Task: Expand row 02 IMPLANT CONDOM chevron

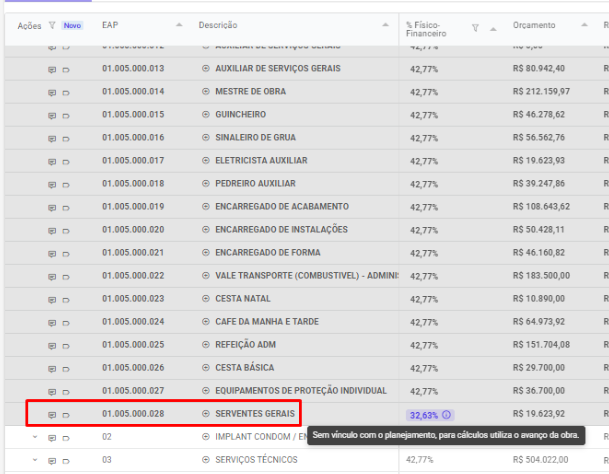Action: point(35,437)
